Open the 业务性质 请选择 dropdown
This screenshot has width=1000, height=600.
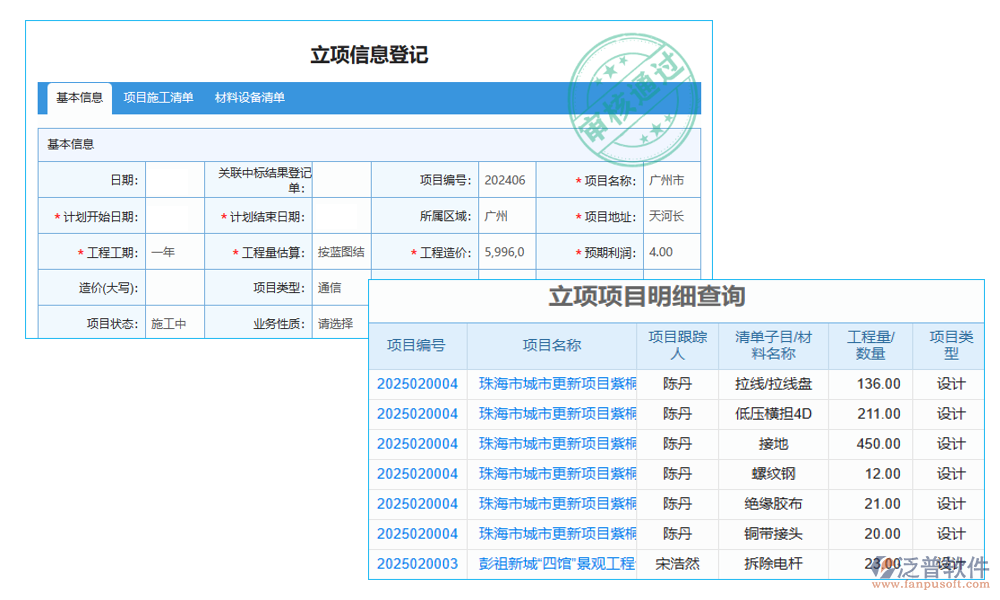pos(335,322)
